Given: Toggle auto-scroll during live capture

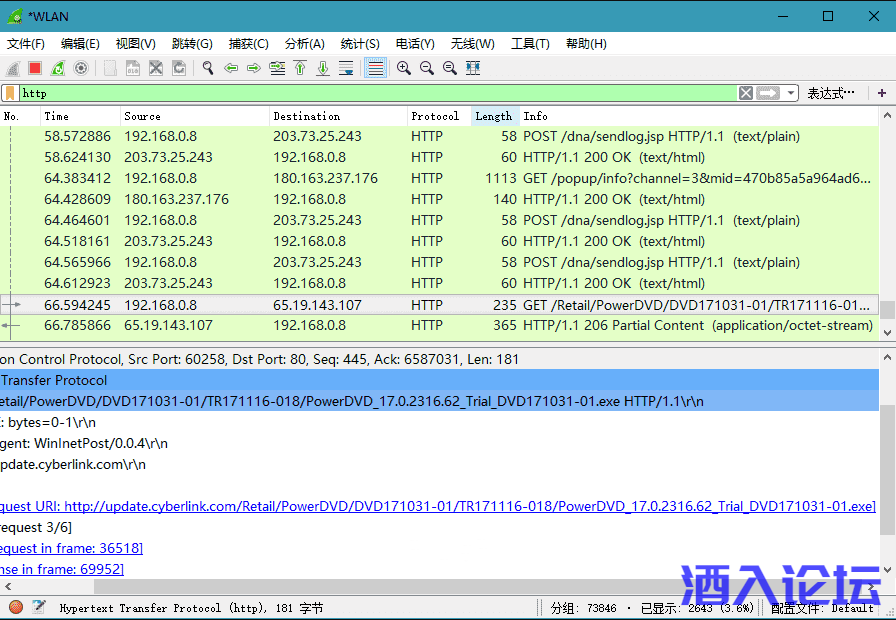Looking at the screenshot, I should (346, 68).
